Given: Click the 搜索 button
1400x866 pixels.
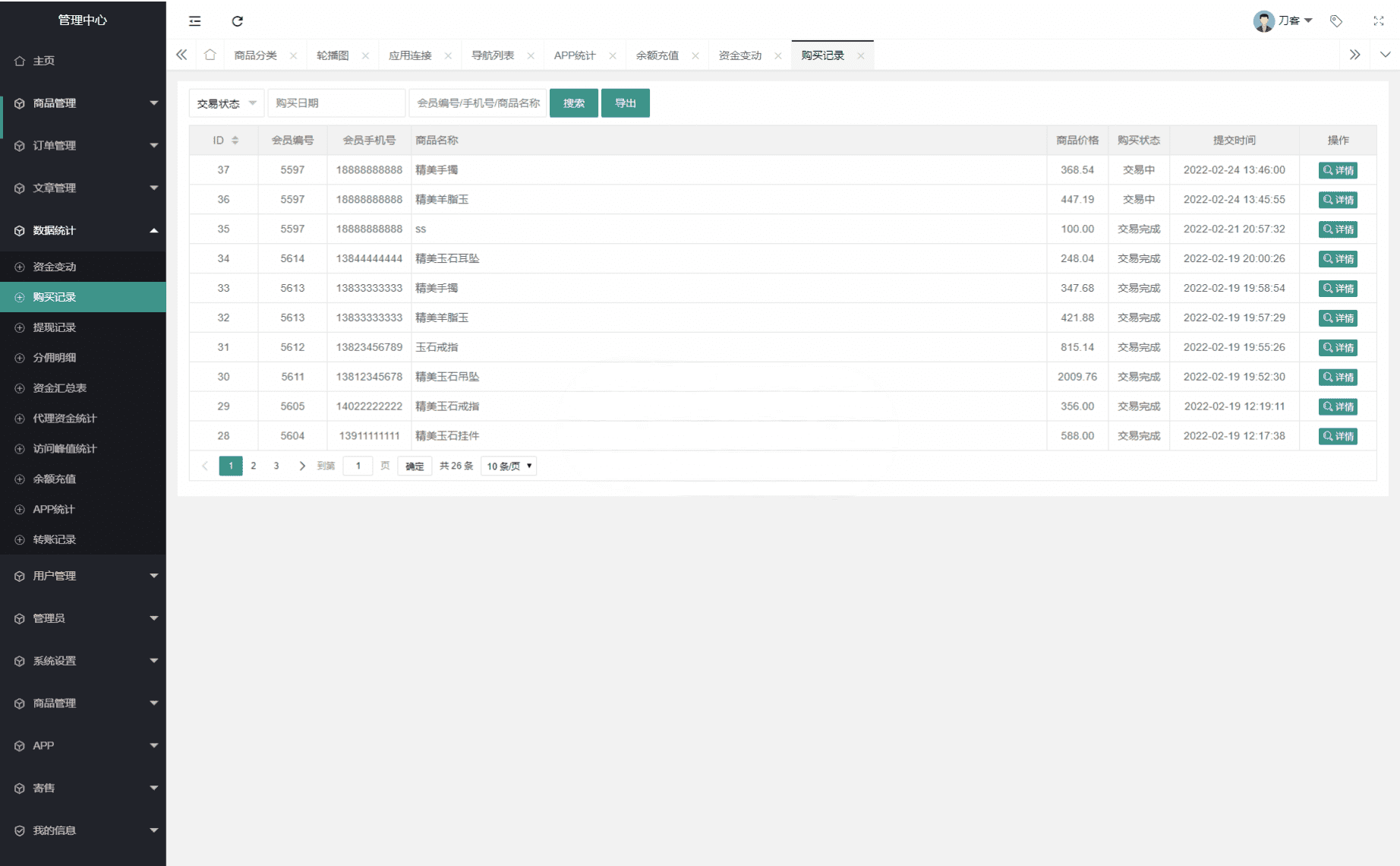Looking at the screenshot, I should [x=574, y=103].
